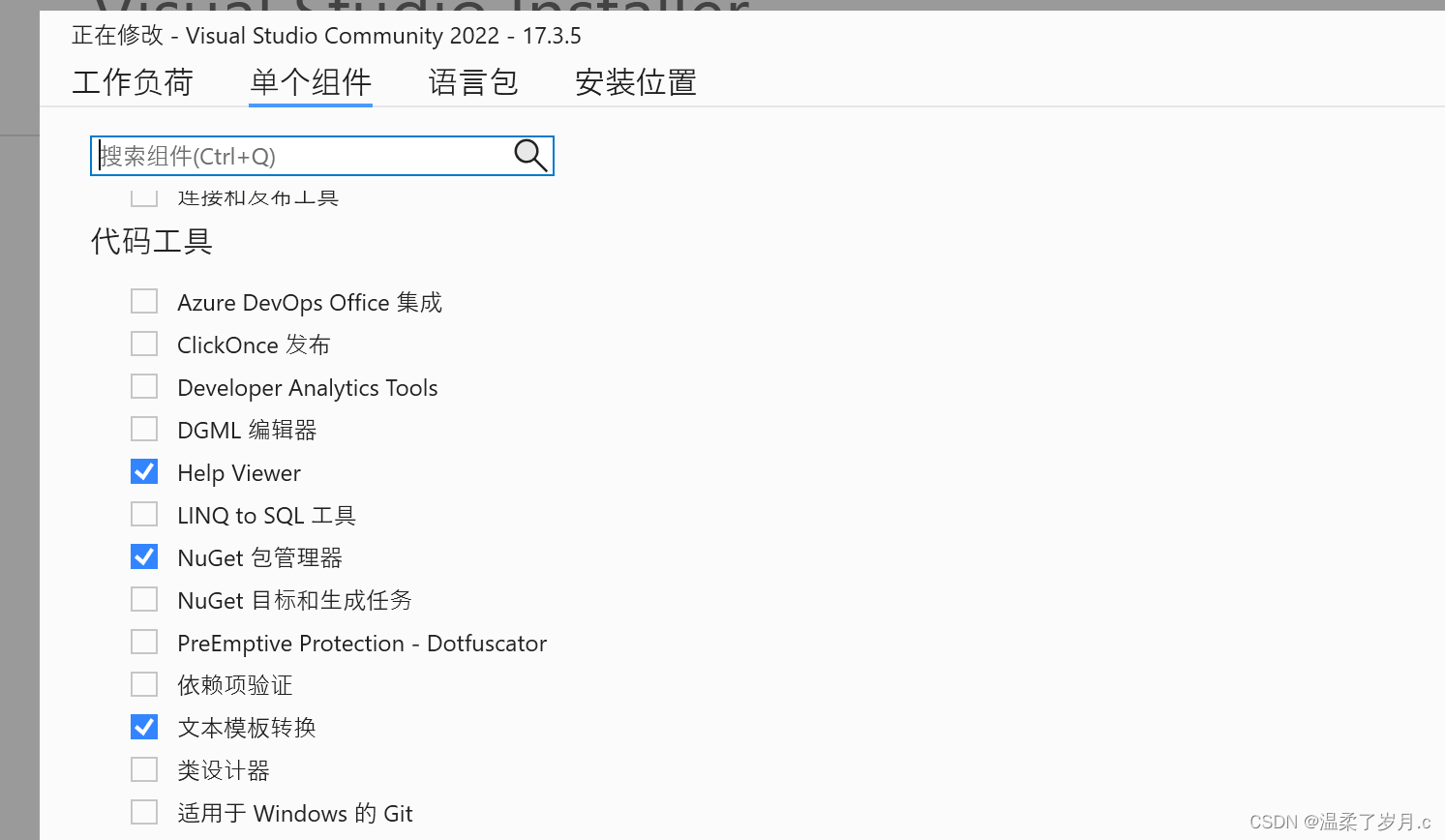Click the 代码工具 section heading
The image size is (1445, 840).
tap(152, 241)
